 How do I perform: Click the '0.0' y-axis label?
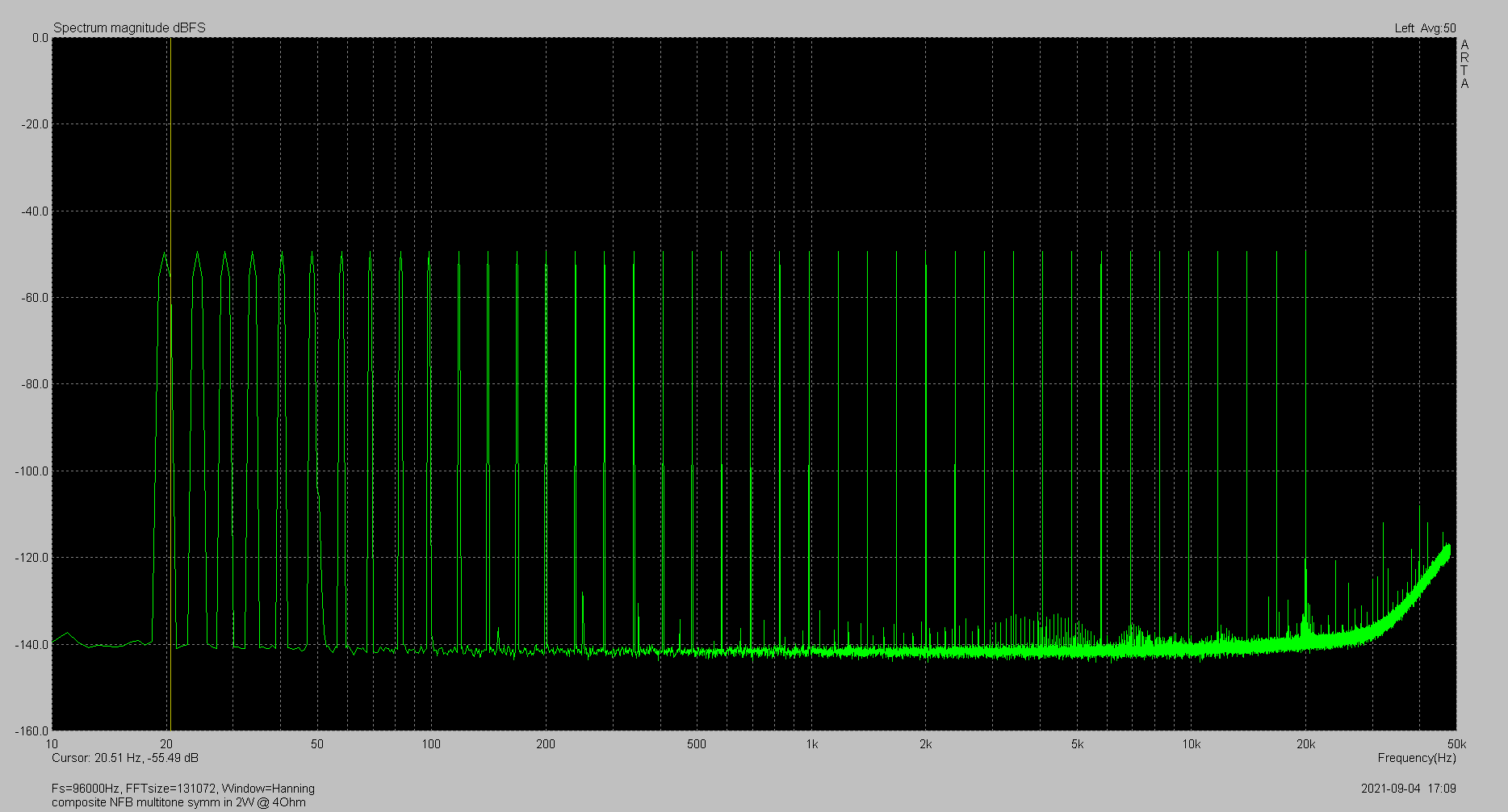(x=40, y=38)
